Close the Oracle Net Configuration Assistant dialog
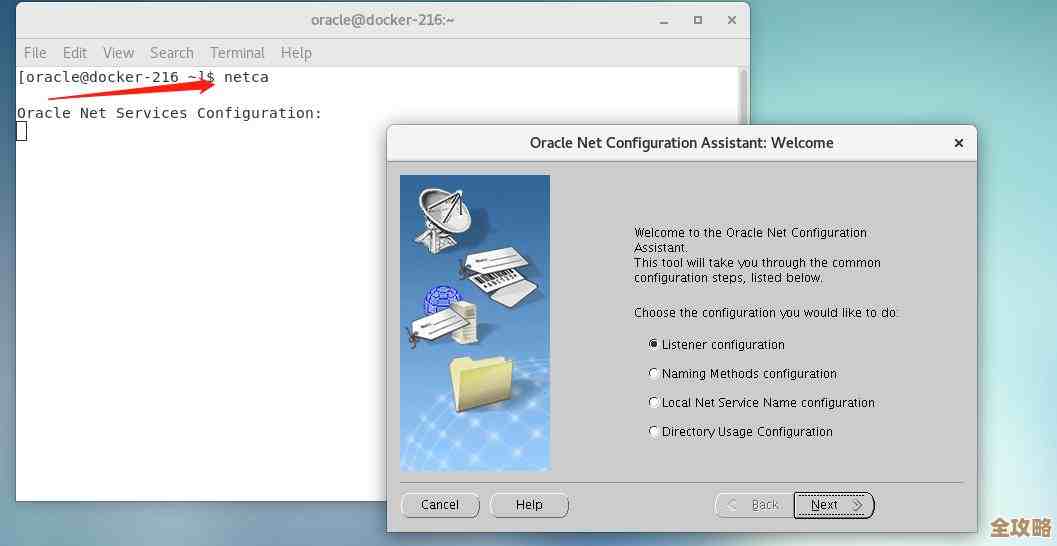Screen dimensions: 1057x546 (x=958, y=143)
